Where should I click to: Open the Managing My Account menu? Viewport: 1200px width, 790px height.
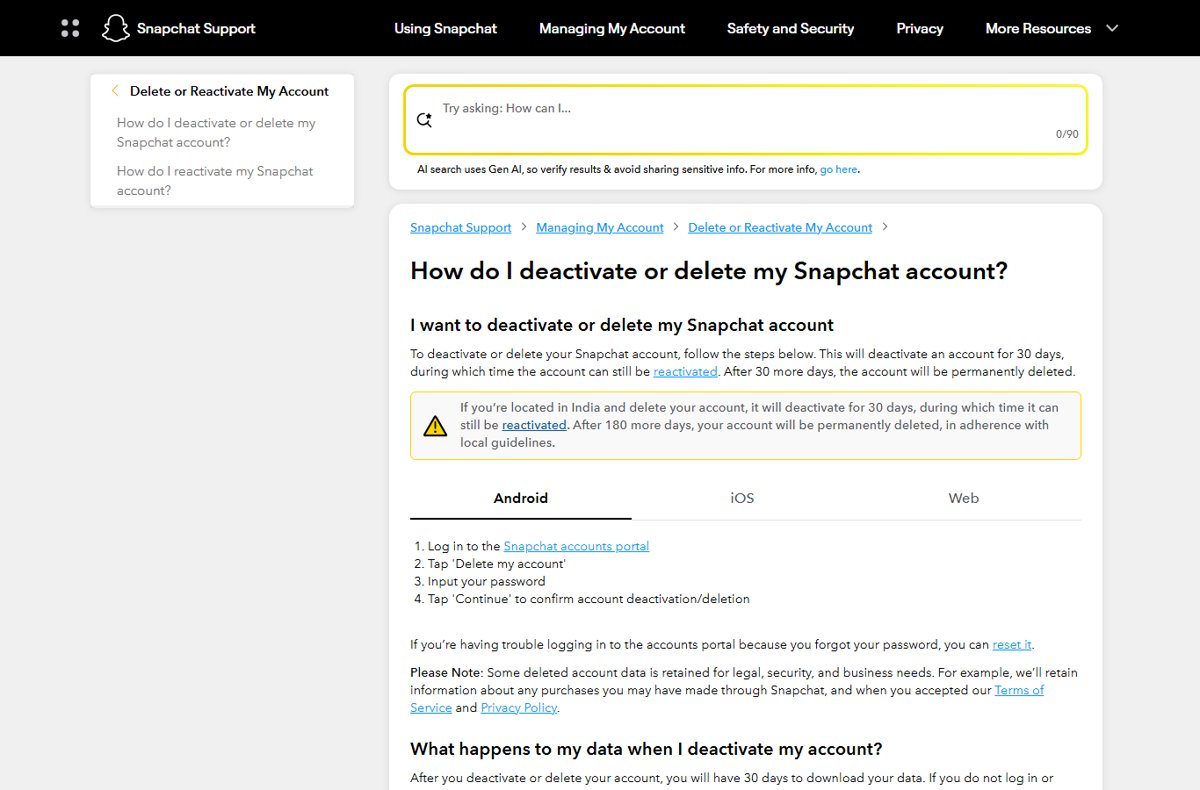[x=612, y=28]
